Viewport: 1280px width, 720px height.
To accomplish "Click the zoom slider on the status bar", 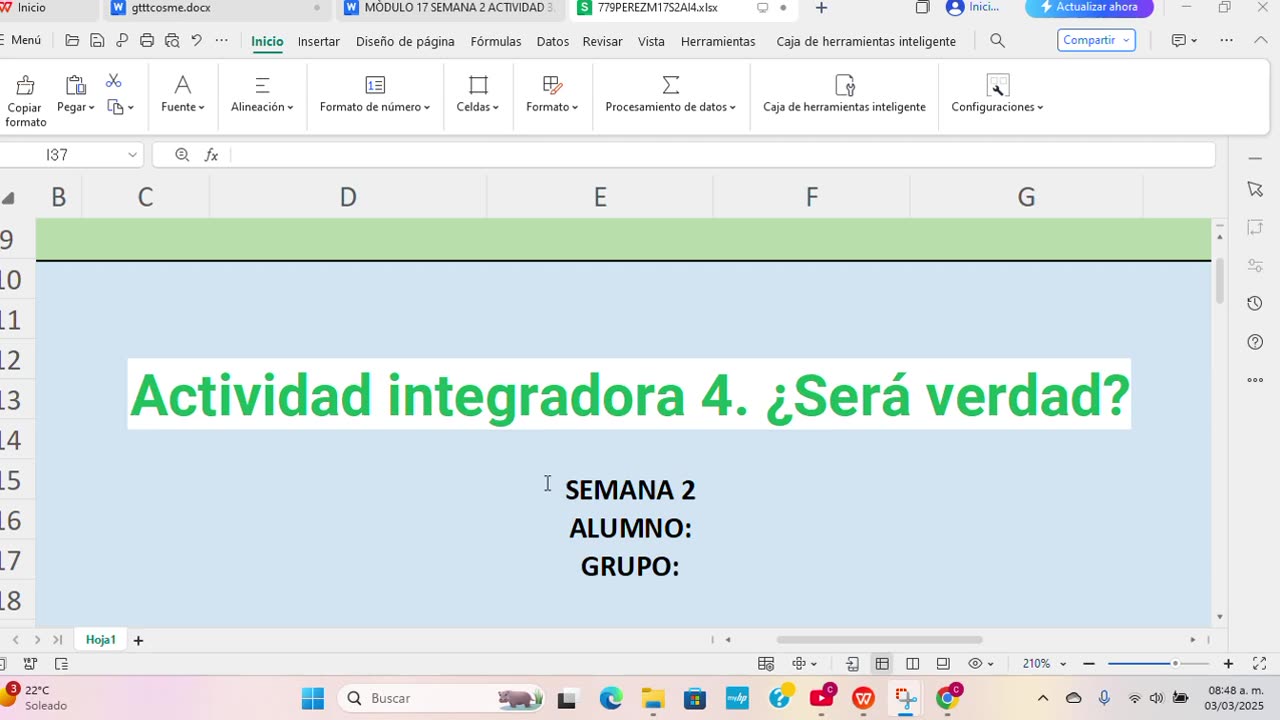I will [1157, 664].
